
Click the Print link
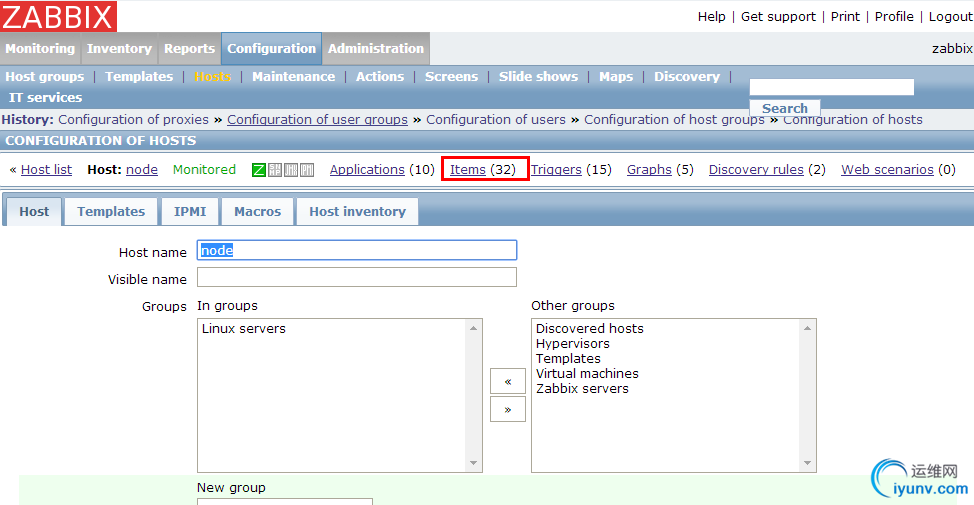pyautogui.click(x=845, y=17)
